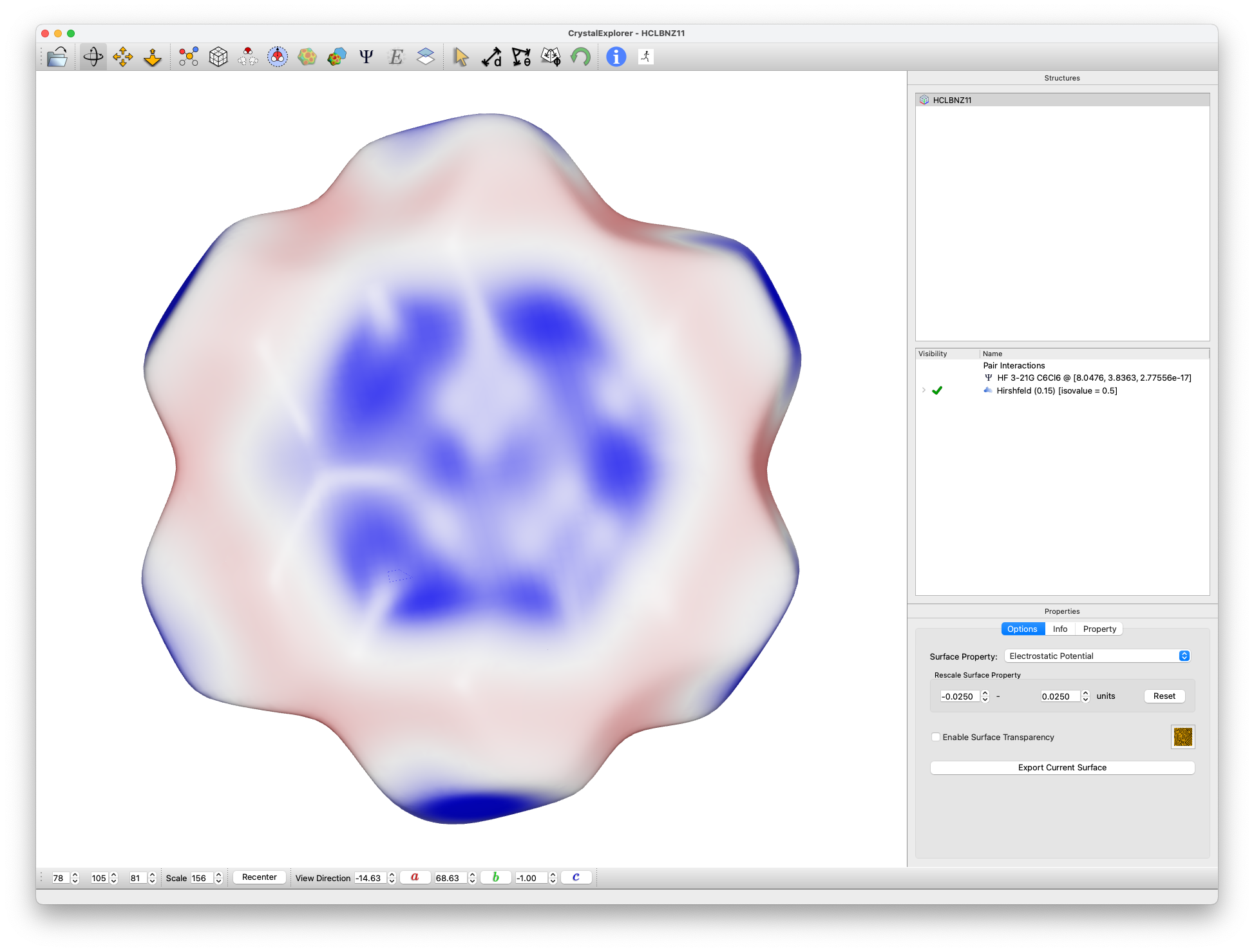Enable Surface Transparency checkbox

(936, 737)
